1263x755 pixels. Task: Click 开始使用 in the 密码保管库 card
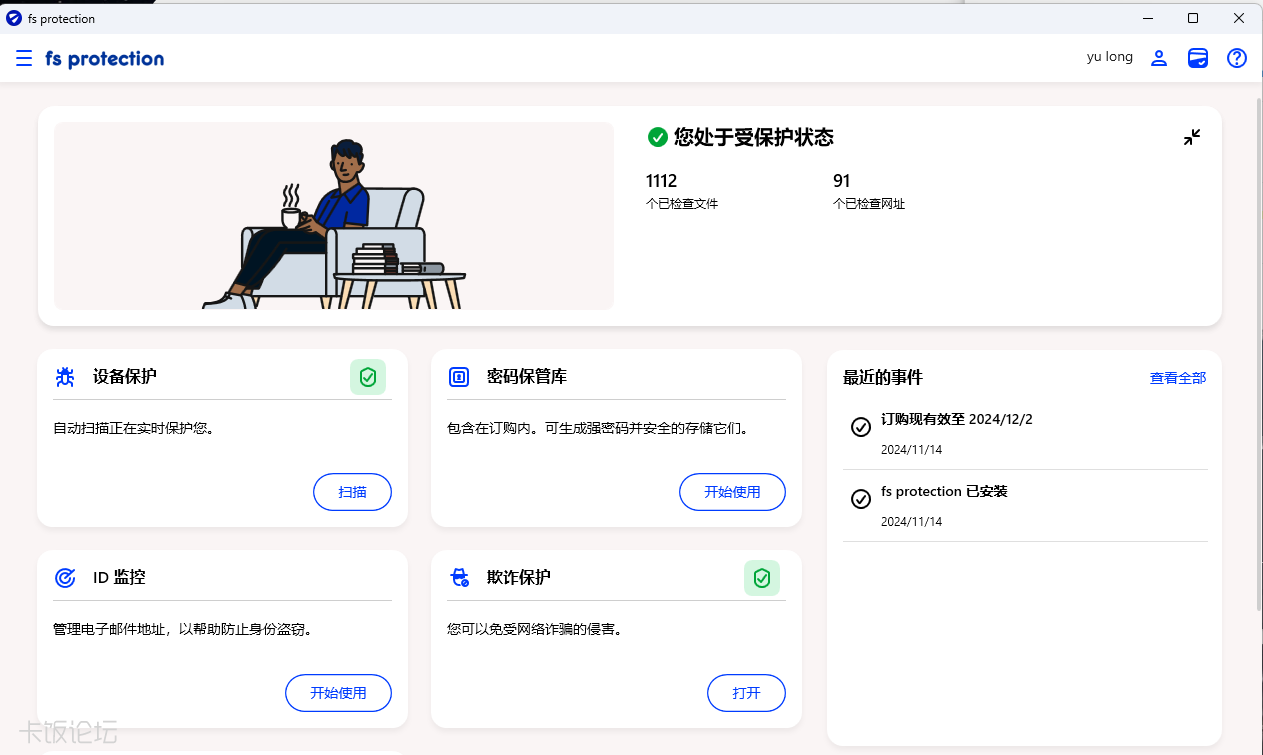732,492
